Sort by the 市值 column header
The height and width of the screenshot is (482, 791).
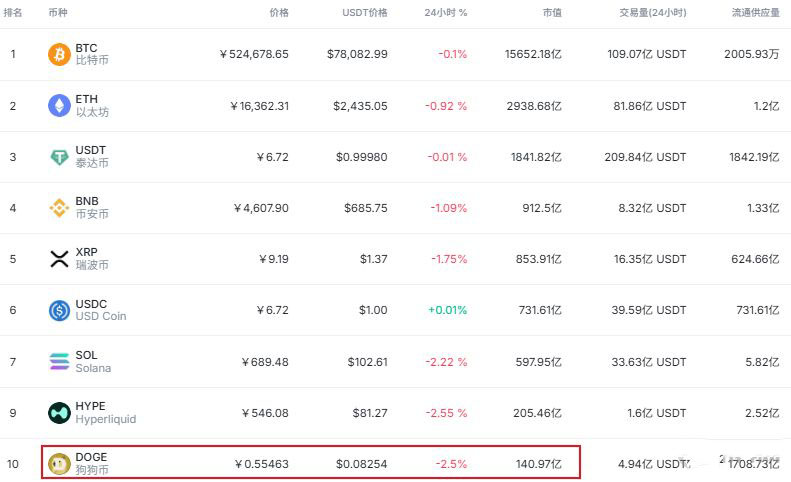[552, 13]
